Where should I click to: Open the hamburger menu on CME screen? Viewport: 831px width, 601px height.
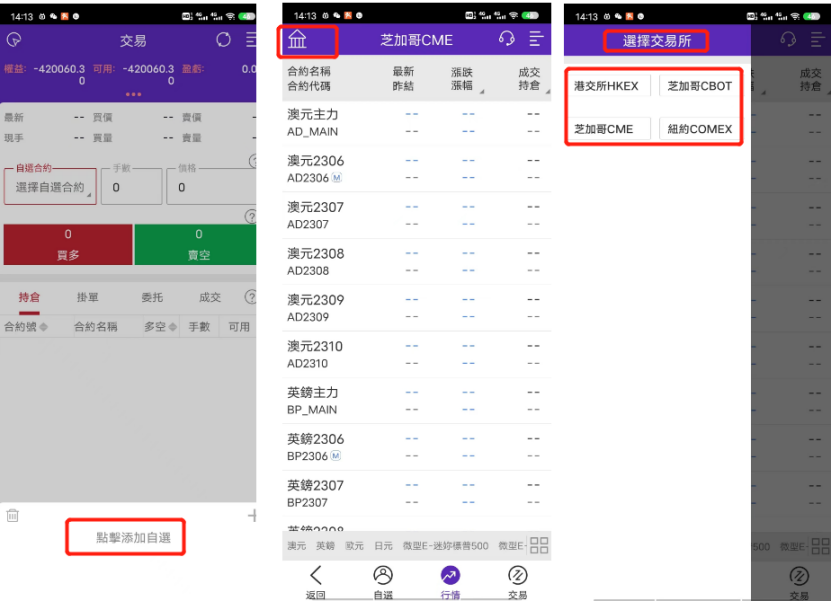click(536, 39)
